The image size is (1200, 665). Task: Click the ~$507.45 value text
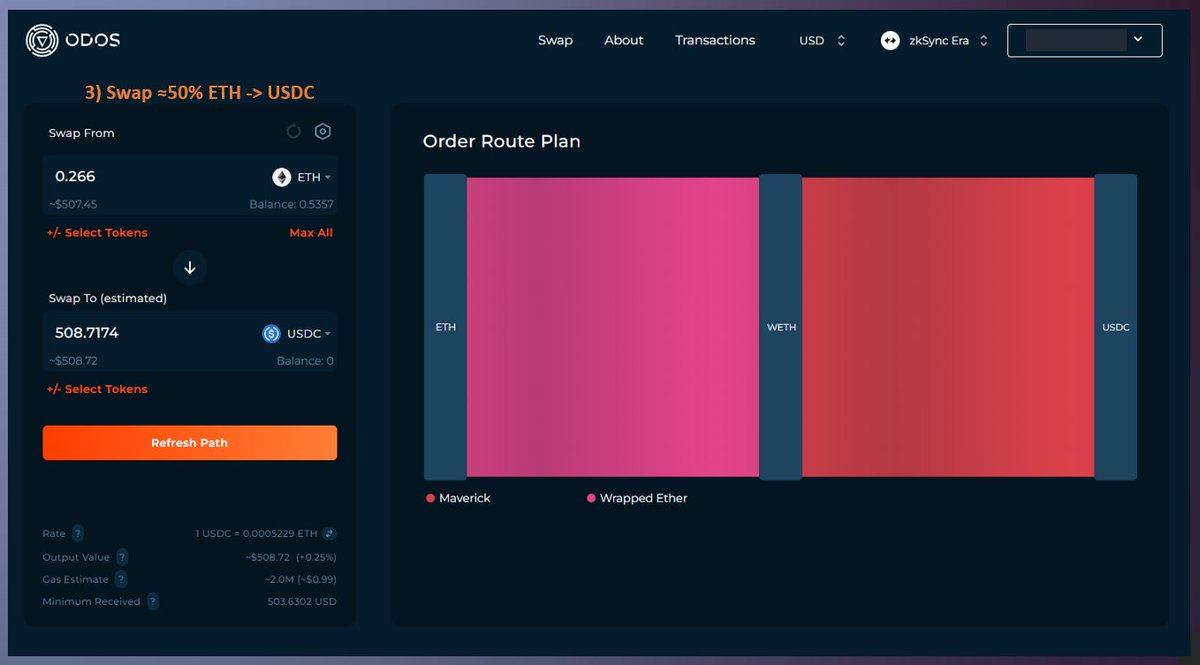point(73,205)
